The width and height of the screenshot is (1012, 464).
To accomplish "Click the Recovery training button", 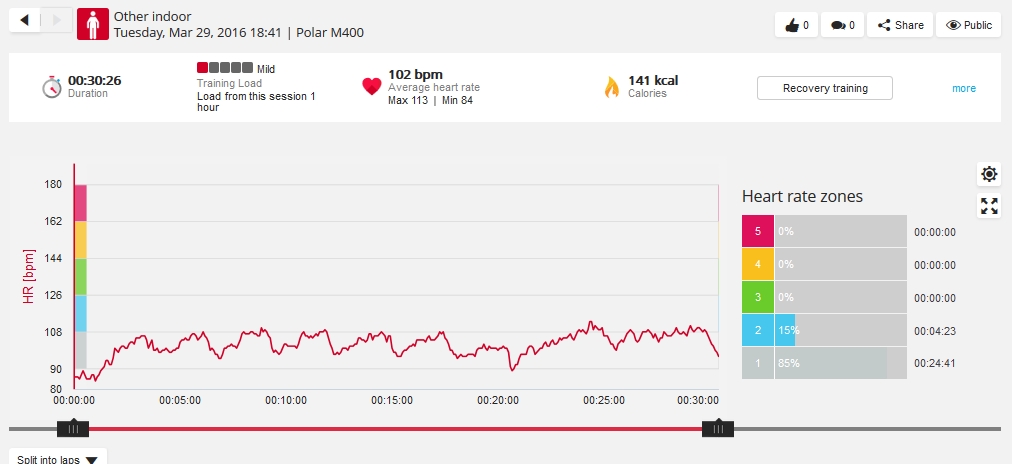I will coord(824,88).
